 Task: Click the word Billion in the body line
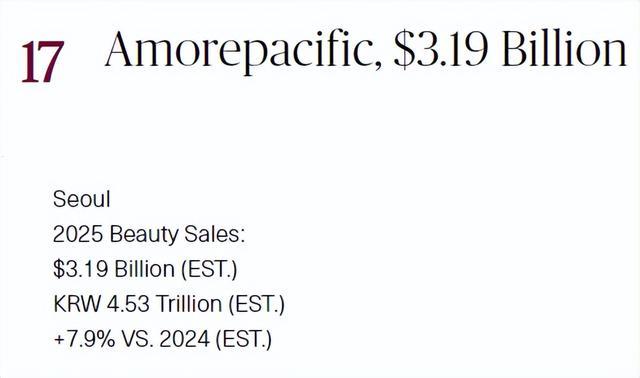pyautogui.click(x=144, y=269)
